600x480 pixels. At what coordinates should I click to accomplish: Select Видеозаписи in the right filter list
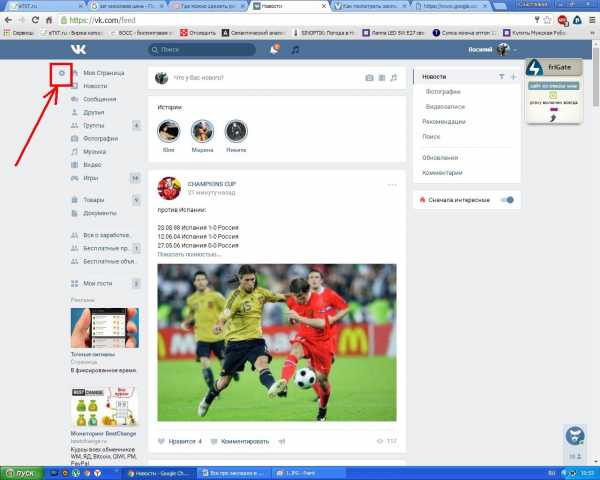point(445,106)
